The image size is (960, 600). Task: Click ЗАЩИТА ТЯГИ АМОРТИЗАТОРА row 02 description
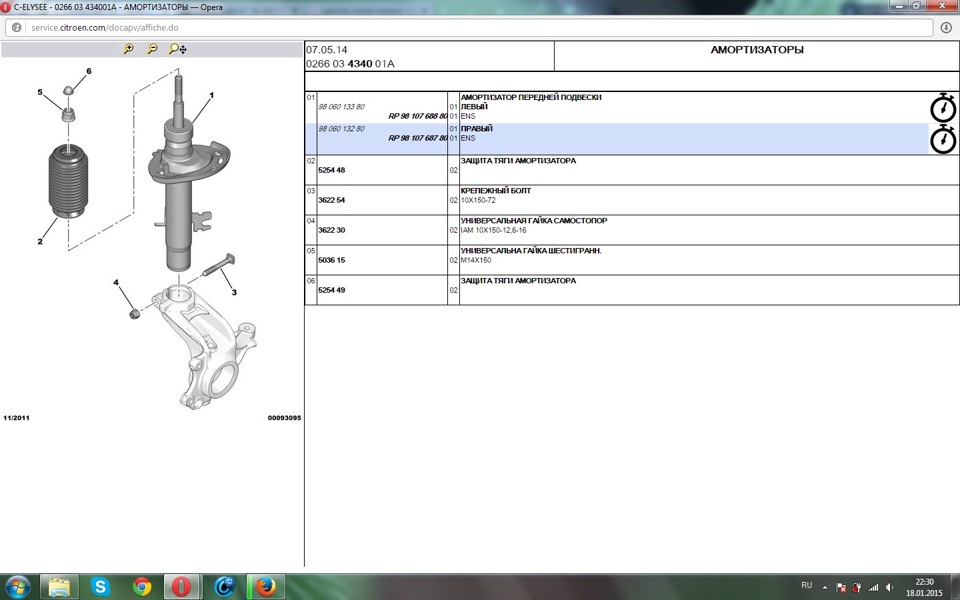(518, 160)
